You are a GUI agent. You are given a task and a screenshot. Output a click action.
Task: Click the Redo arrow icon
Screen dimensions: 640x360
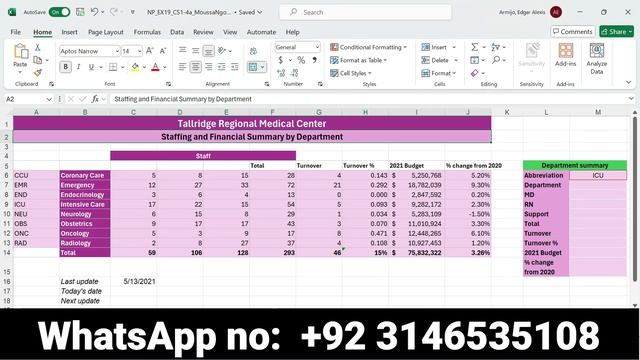point(114,12)
